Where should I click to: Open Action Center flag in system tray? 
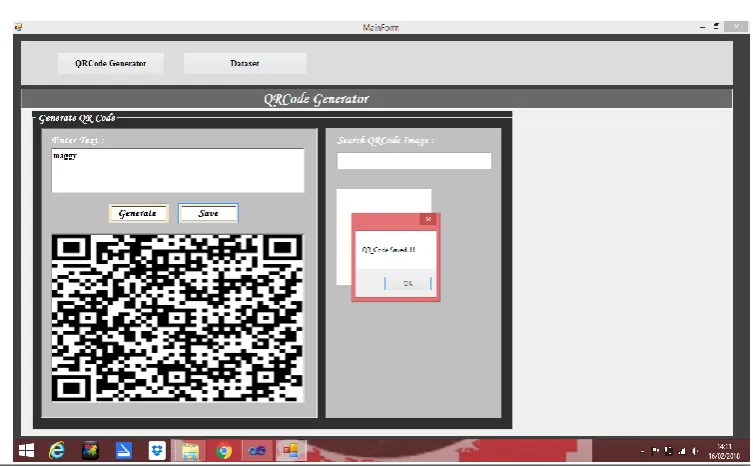pyautogui.click(x=655, y=451)
